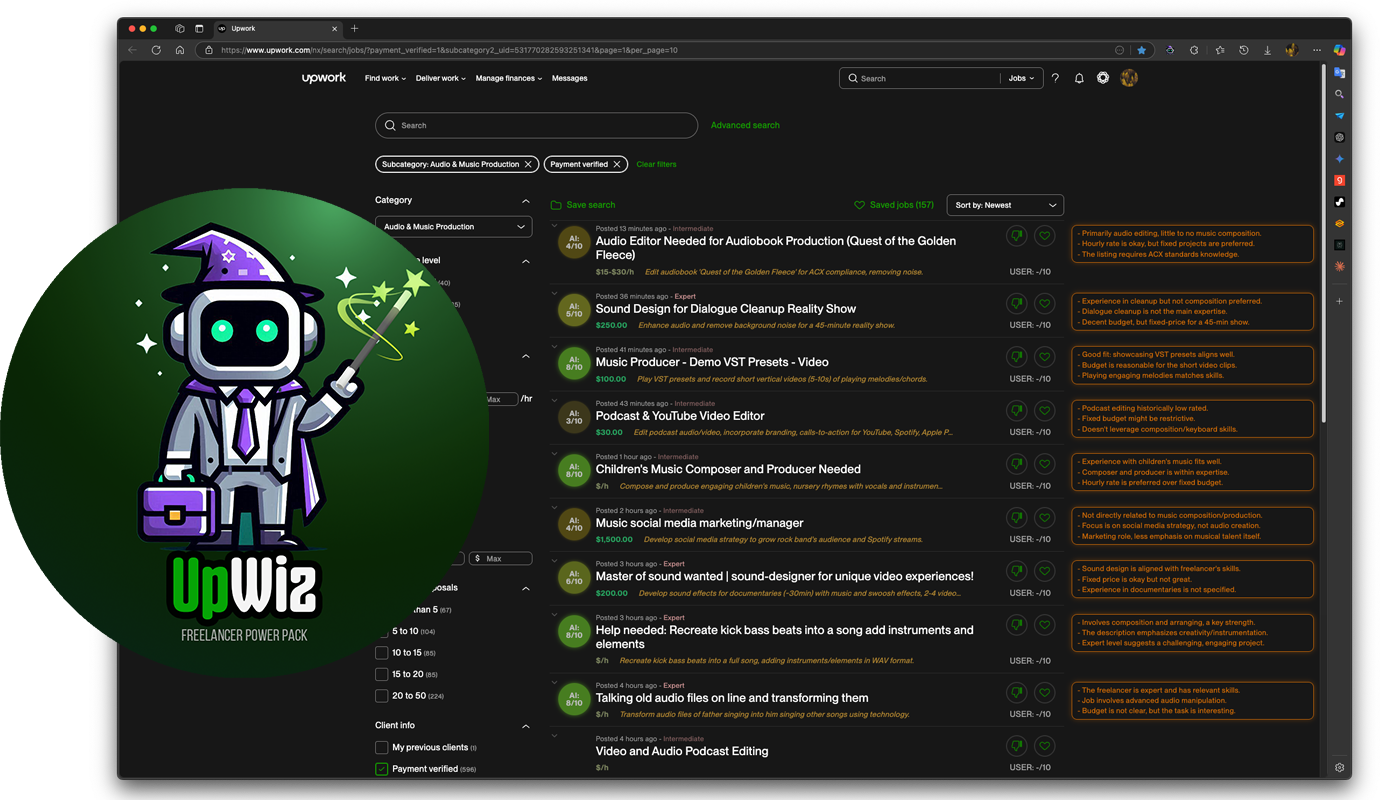Click the help question mark icon
Viewport: 1380px width, 800px height.
pos(1055,77)
